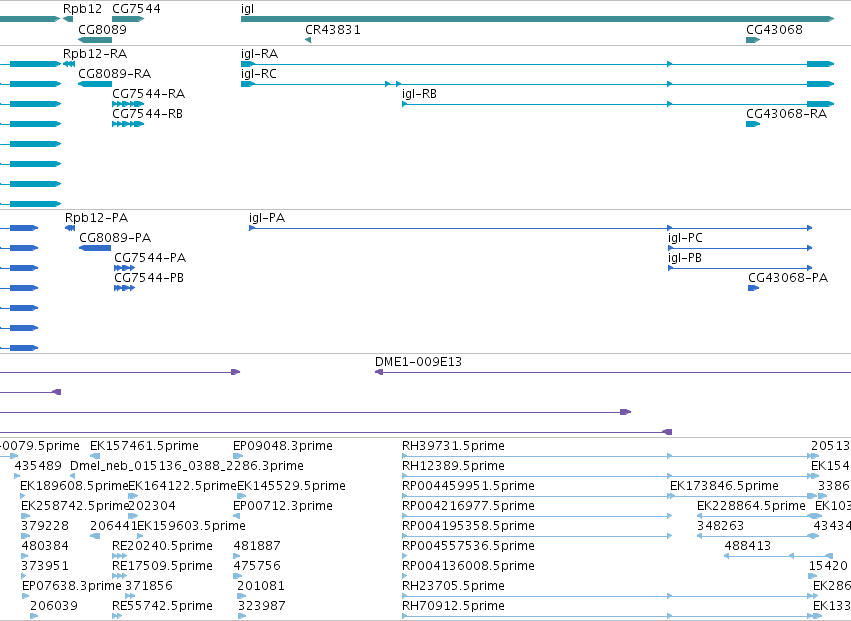Select the EK157461.5prime EST label

(144, 446)
